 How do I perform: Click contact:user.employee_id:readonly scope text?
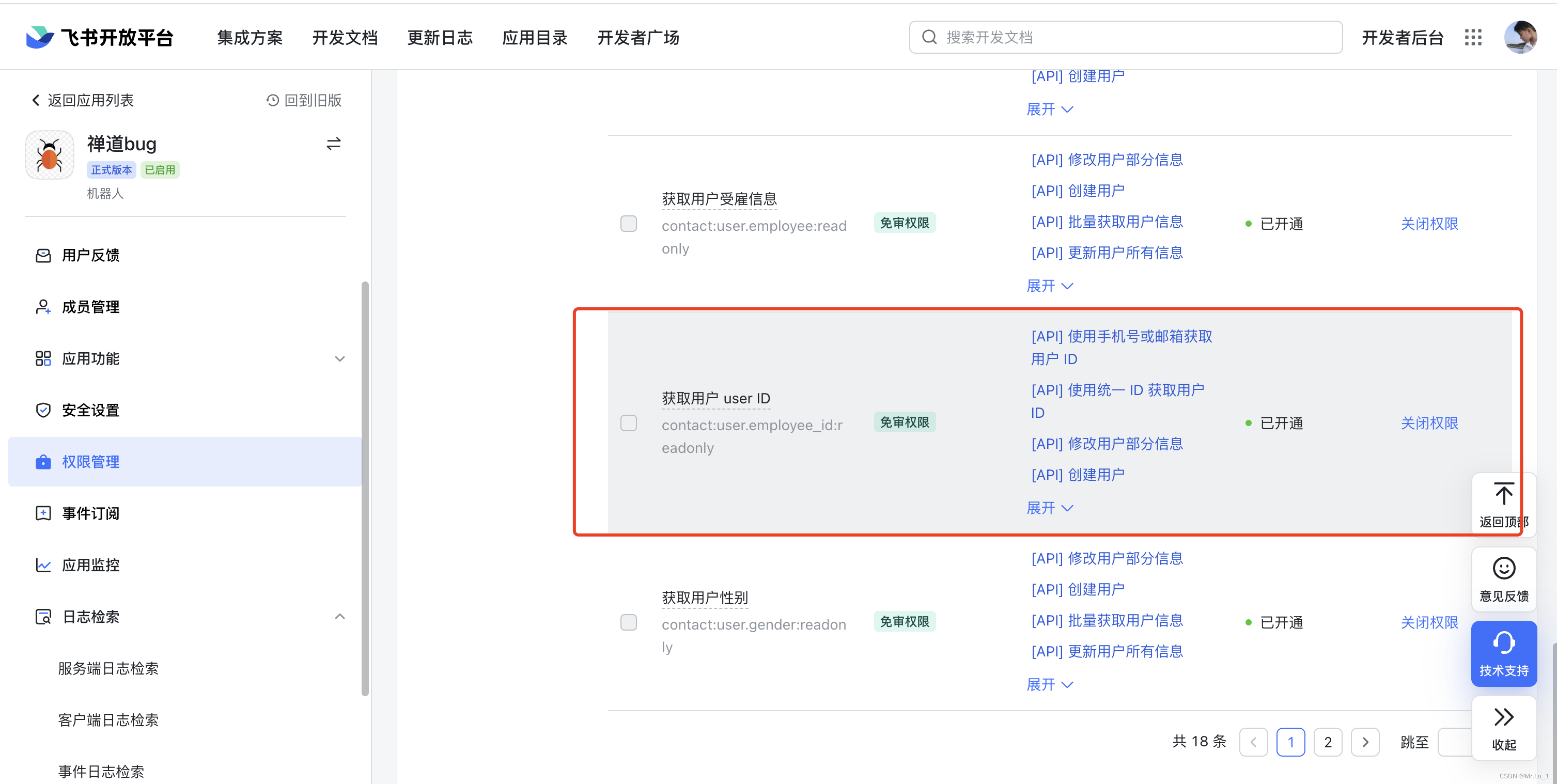pyautogui.click(x=753, y=436)
